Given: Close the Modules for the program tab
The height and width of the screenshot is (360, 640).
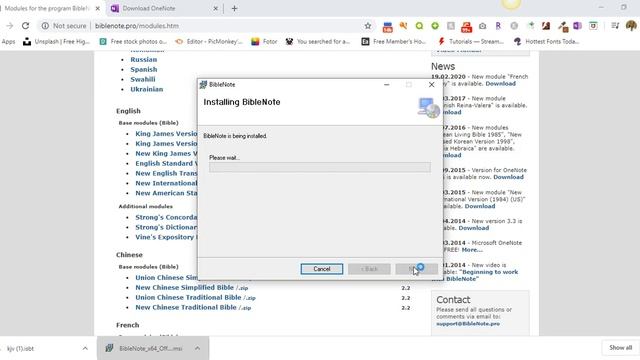Looking at the screenshot, I should (x=98, y=8).
